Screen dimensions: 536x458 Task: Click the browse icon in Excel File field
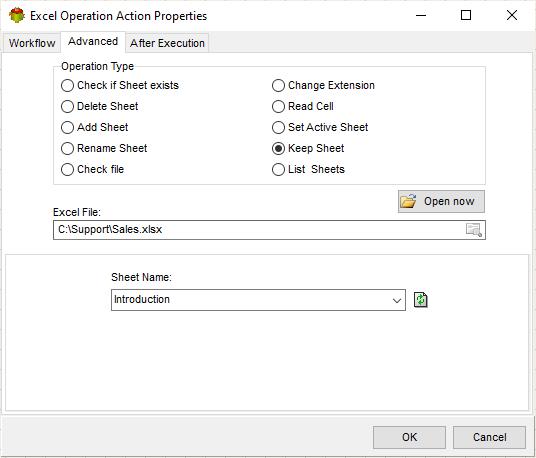point(474,230)
